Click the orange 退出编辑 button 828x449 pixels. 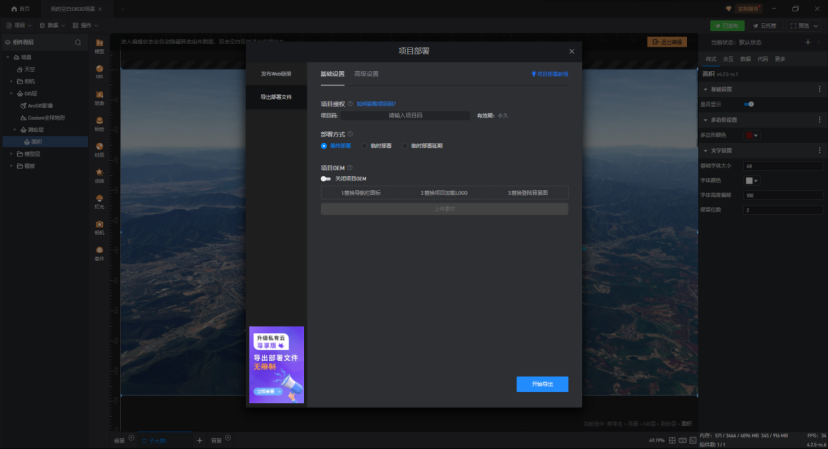(667, 42)
